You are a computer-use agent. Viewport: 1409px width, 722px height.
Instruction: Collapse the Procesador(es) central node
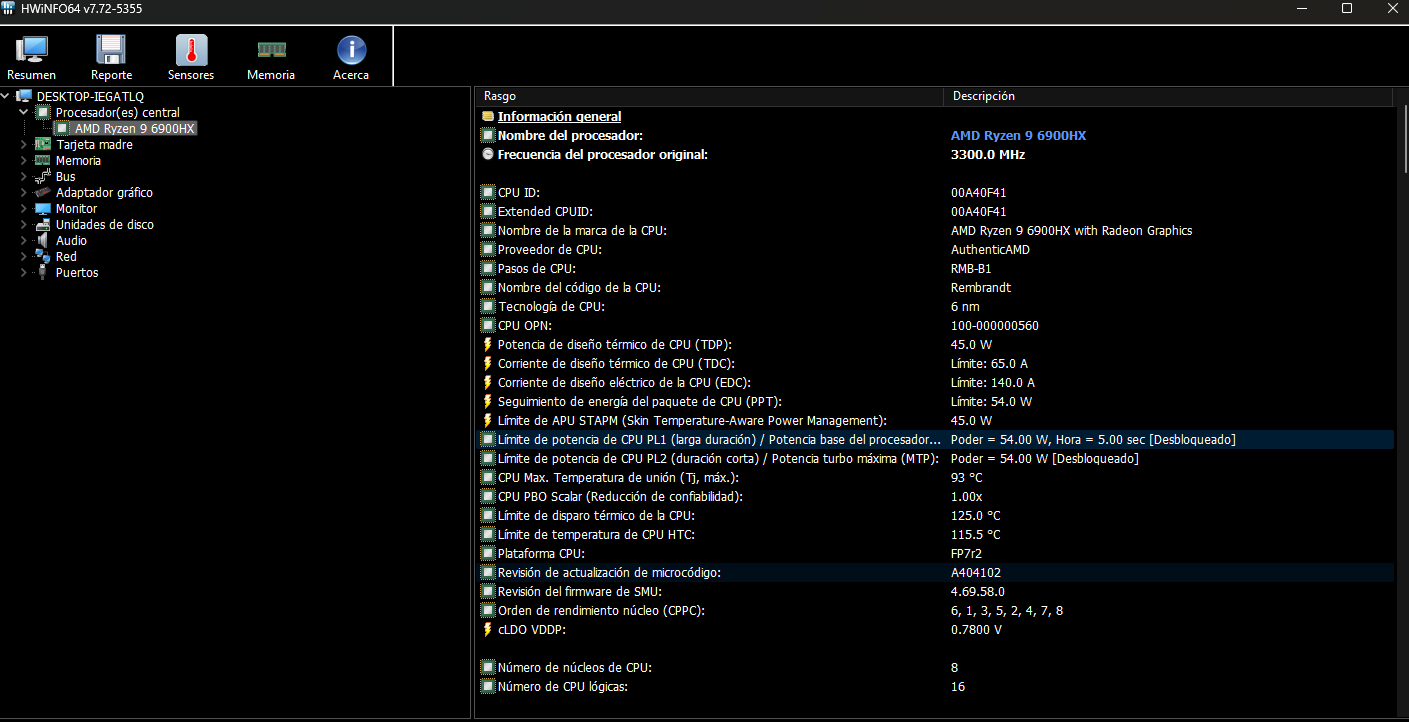click(x=24, y=112)
